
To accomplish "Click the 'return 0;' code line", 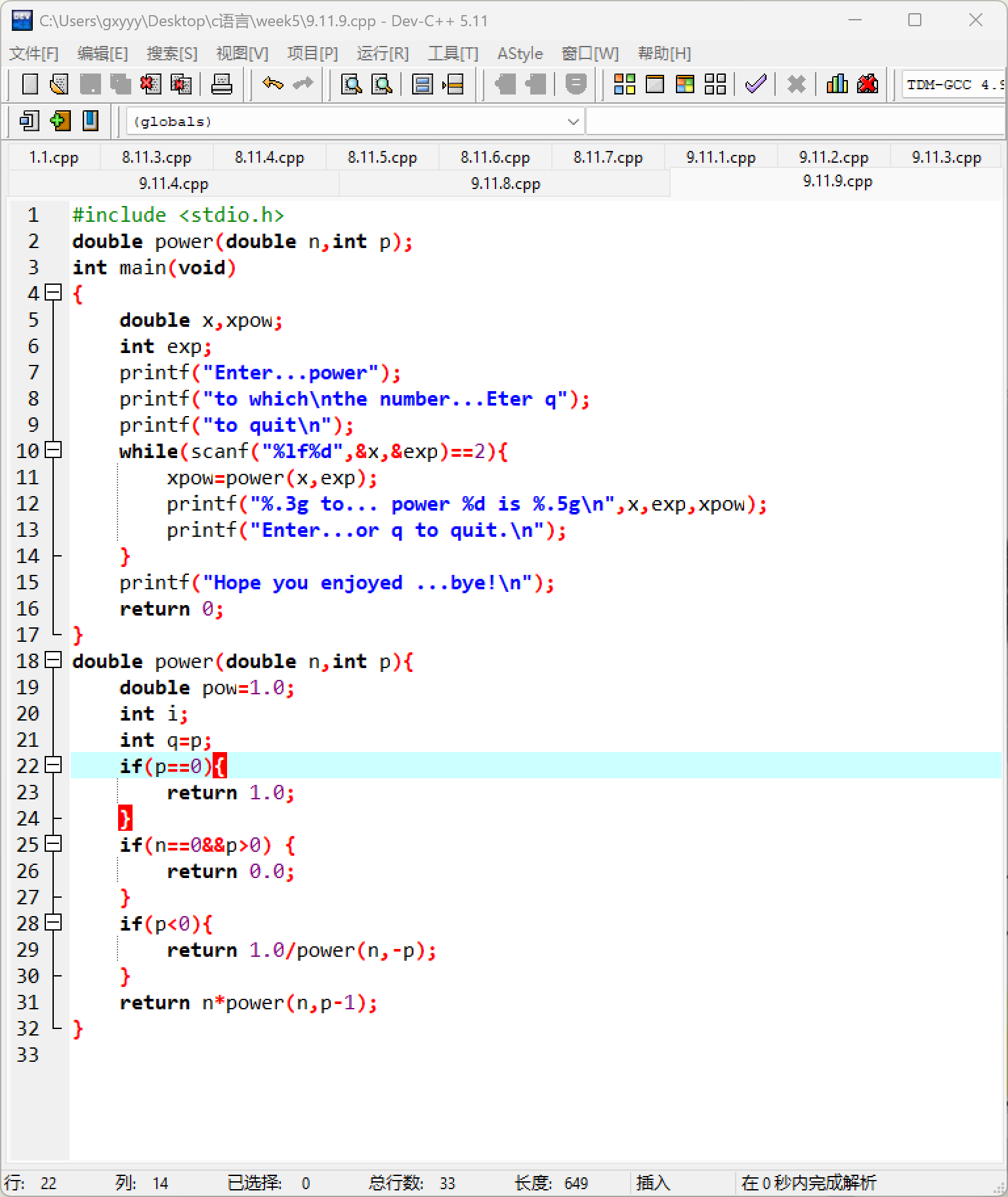I will point(171,609).
